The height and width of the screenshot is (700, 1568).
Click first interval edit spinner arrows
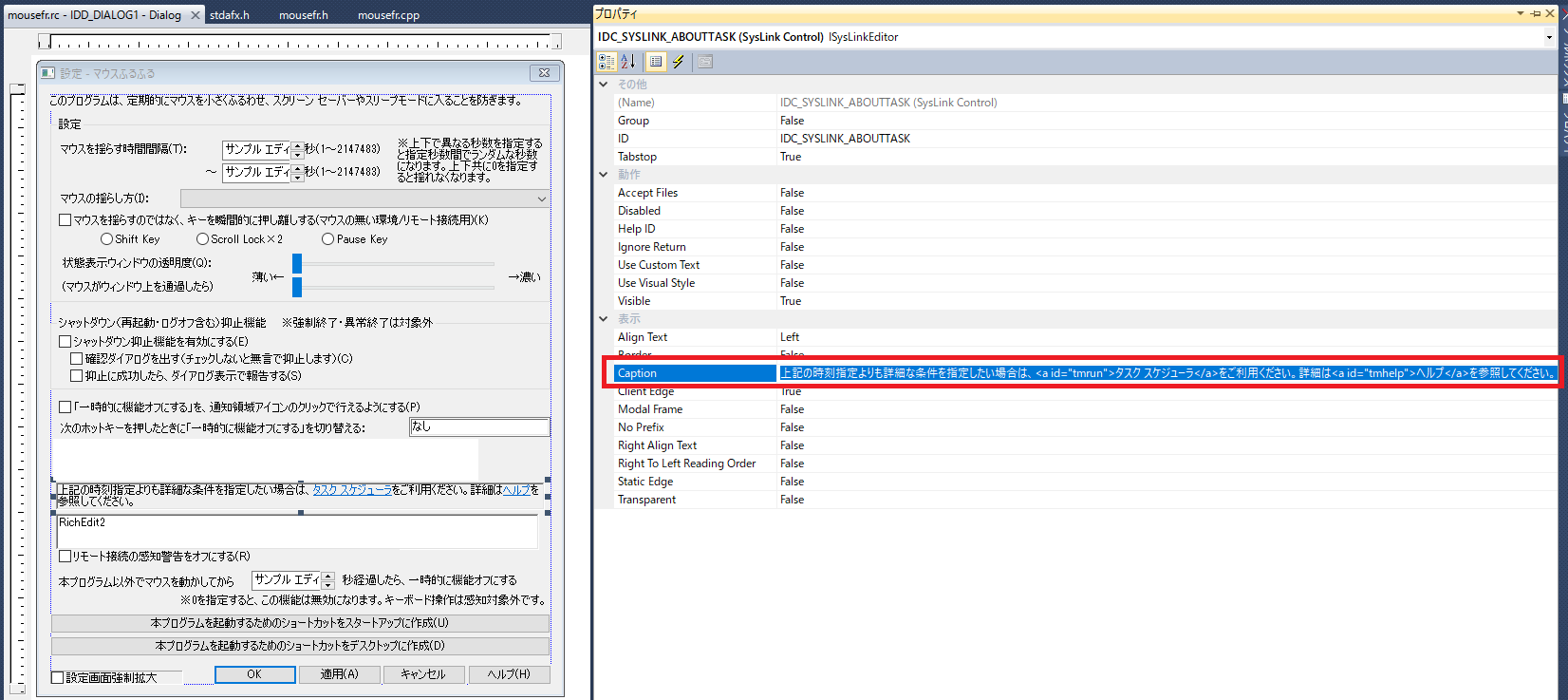pyautogui.click(x=298, y=150)
